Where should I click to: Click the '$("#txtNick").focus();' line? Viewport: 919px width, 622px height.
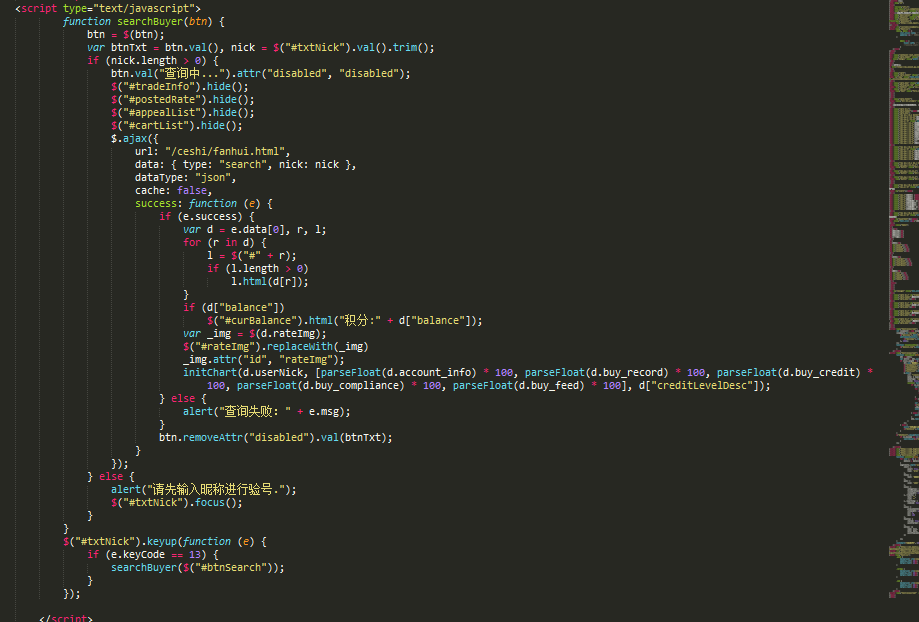tap(176, 502)
